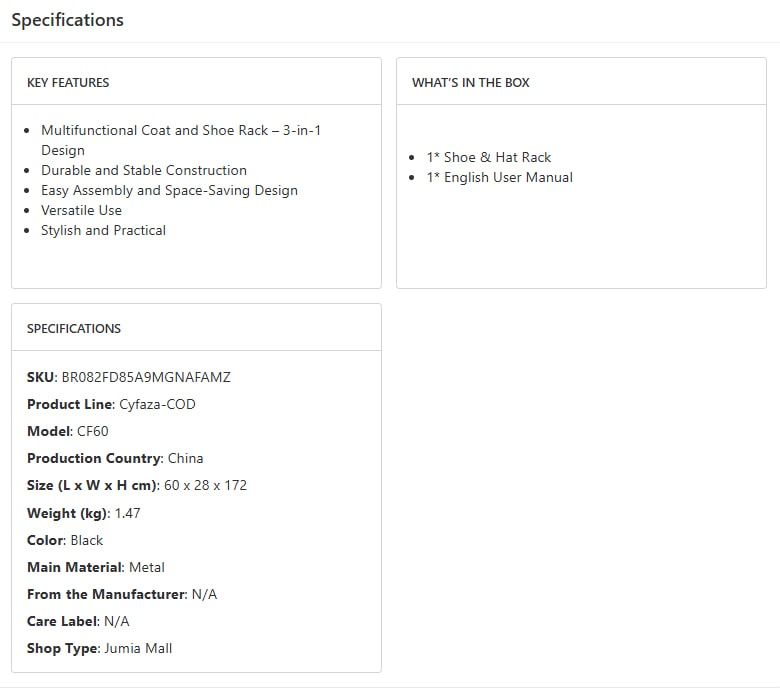This screenshot has height=688, width=780.
Task: Click the 1* English User Manual item
Action: click(x=499, y=177)
